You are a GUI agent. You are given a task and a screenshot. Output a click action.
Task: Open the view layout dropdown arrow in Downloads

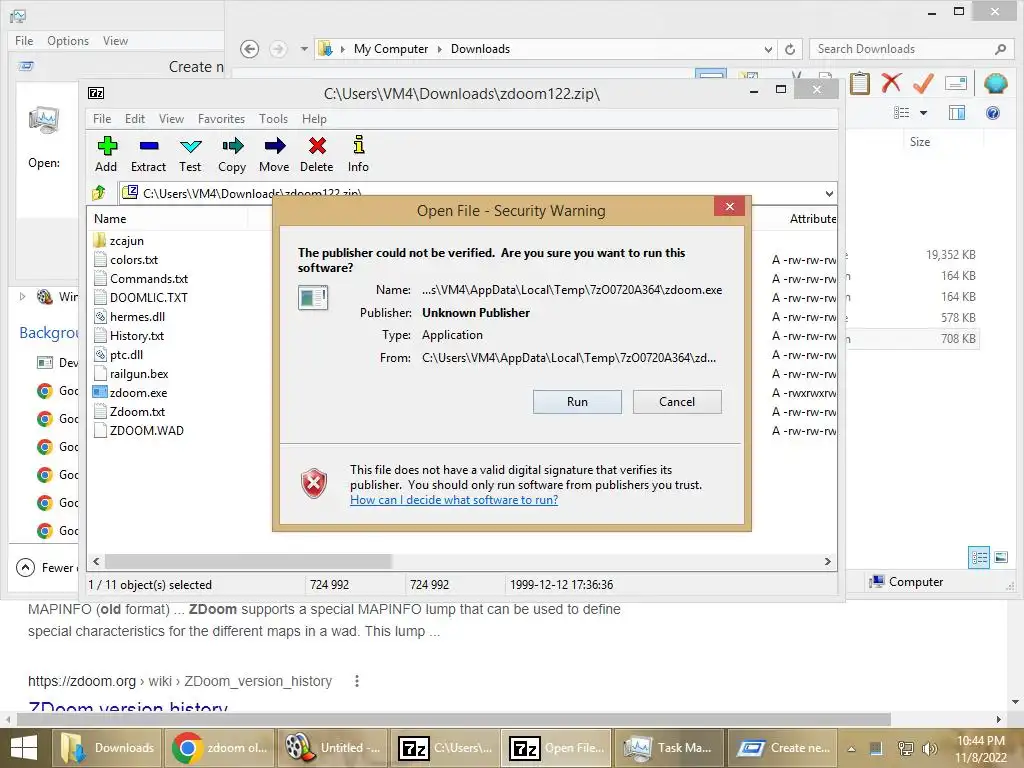point(923,113)
